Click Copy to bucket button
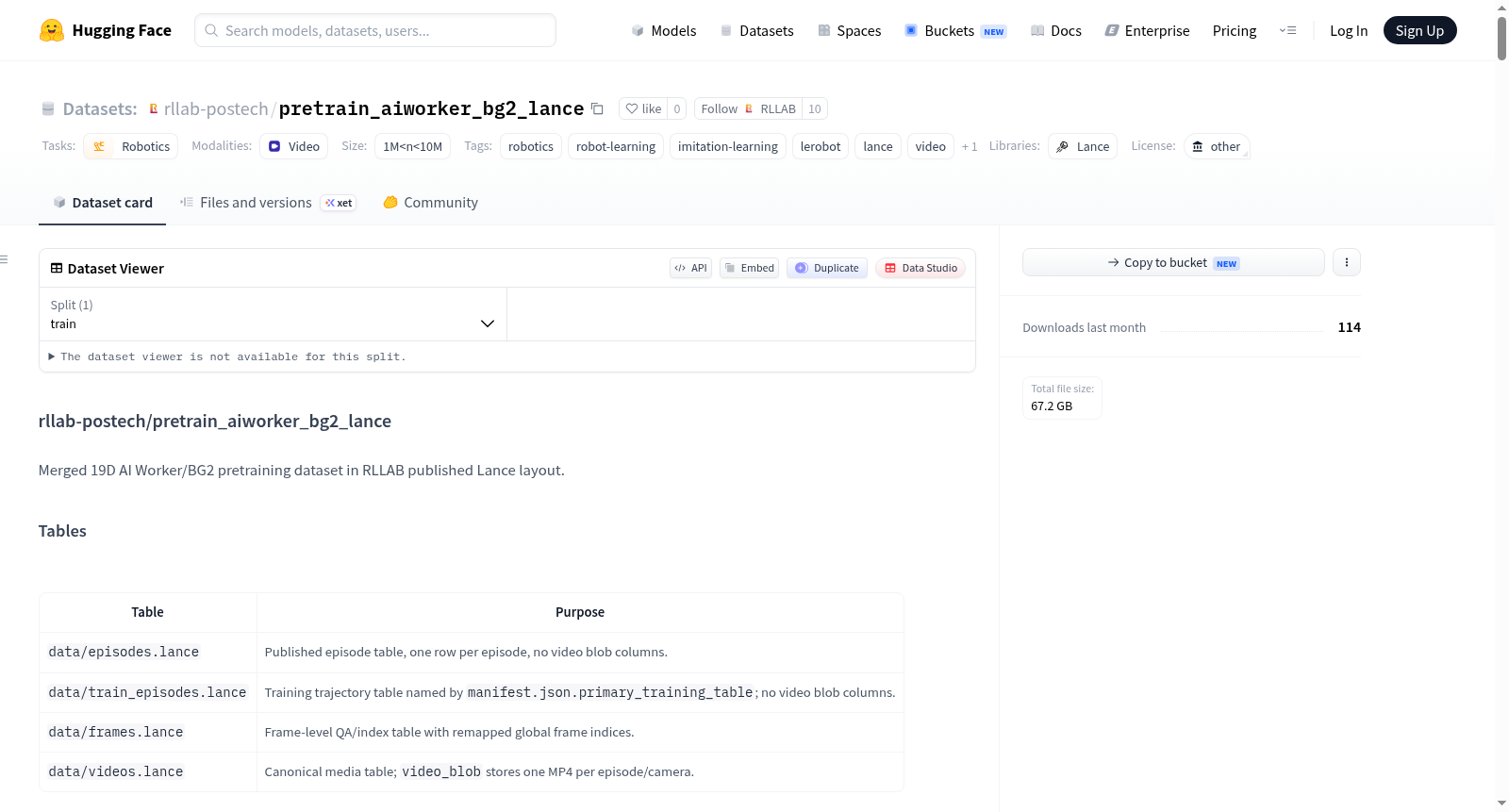This screenshot has width=1509, height=812. (1173, 262)
